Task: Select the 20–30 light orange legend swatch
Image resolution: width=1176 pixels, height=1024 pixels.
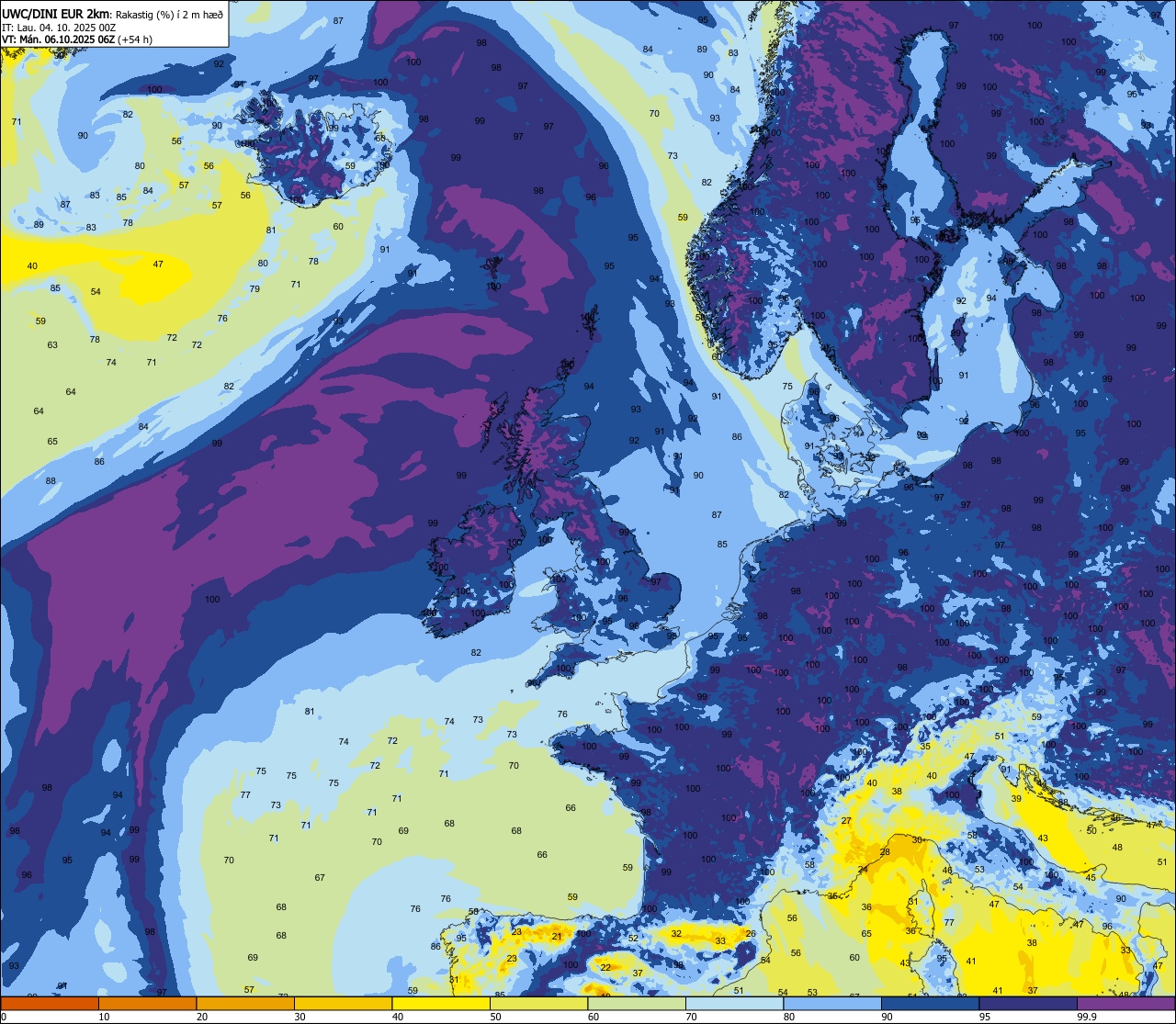Action: [x=245, y=1003]
